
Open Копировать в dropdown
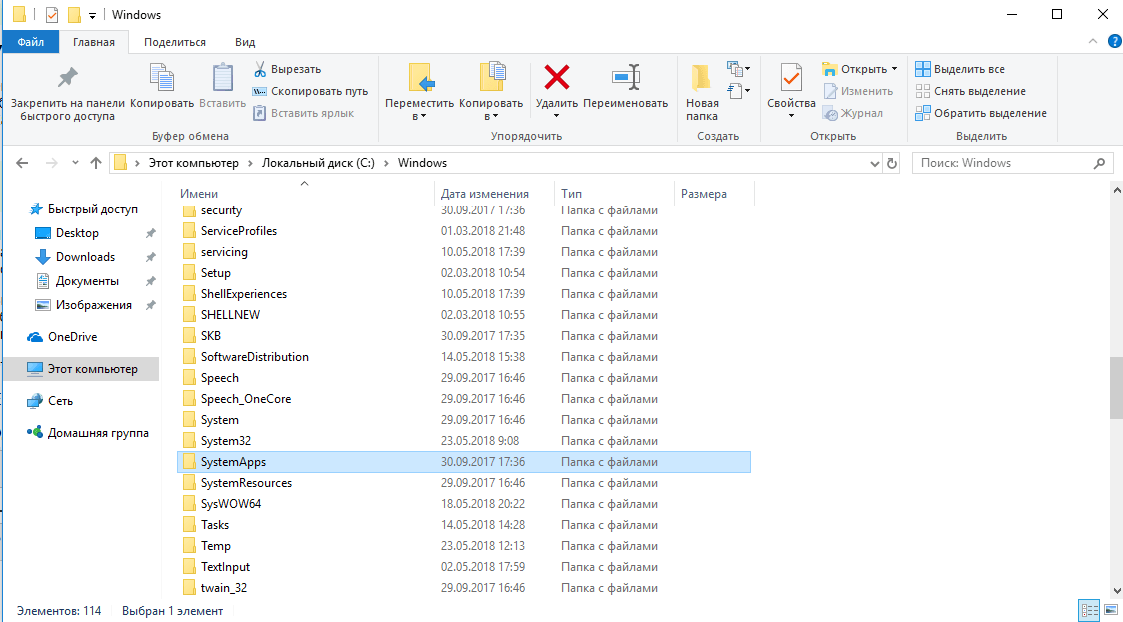491,92
